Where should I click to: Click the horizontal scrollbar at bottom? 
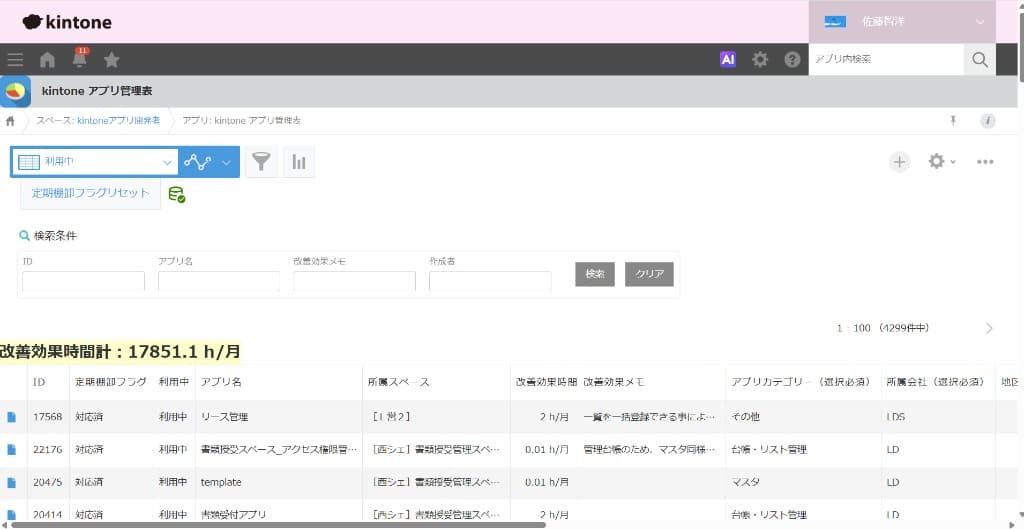coord(279,524)
